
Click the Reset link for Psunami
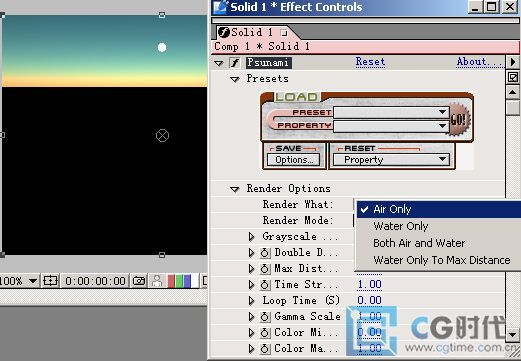click(x=370, y=62)
